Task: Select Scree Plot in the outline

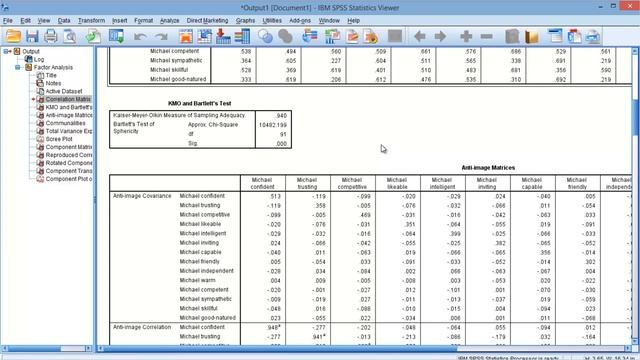Action: coord(59,139)
